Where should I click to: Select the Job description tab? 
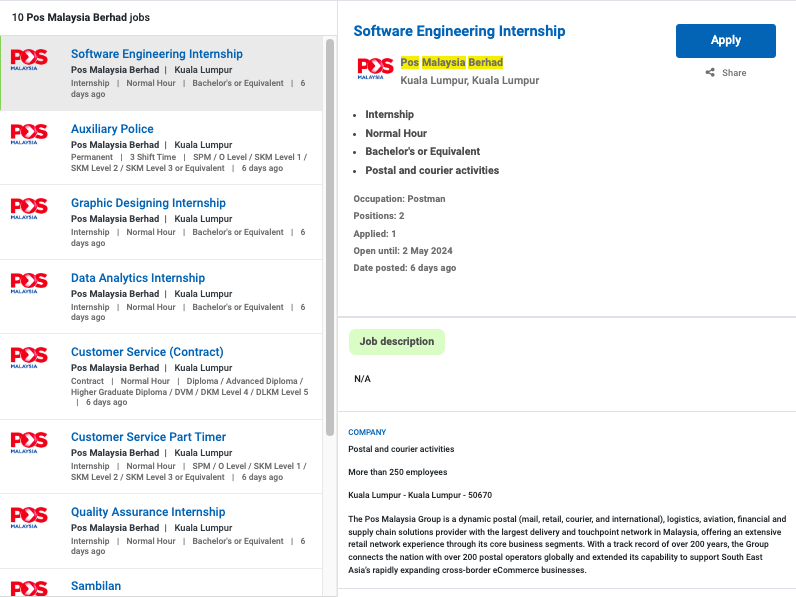click(397, 342)
